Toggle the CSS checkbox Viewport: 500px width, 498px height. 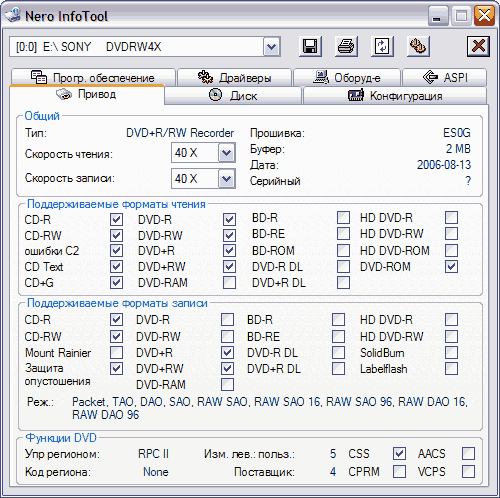399,454
